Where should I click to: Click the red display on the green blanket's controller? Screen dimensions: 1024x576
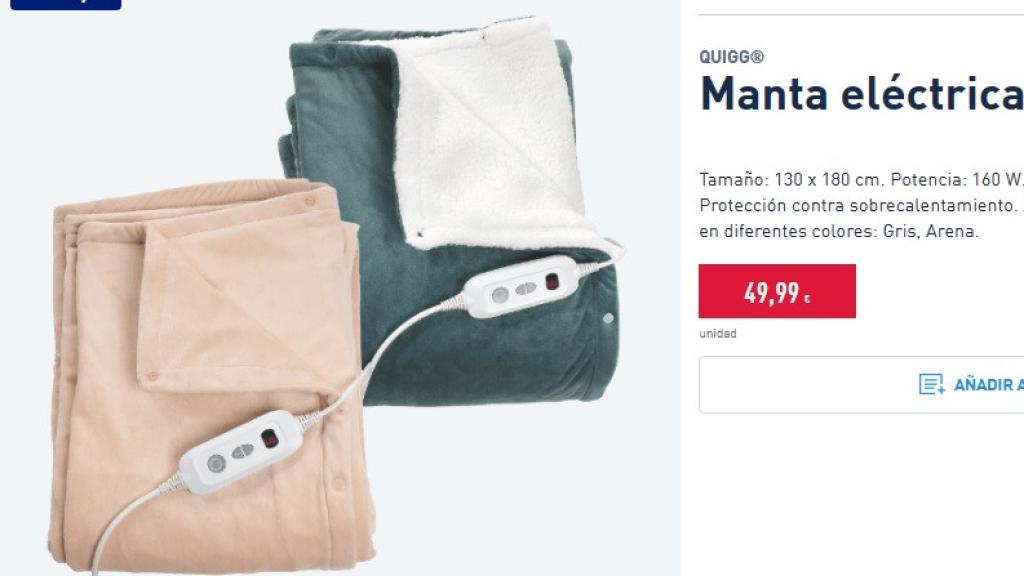click(x=552, y=281)
